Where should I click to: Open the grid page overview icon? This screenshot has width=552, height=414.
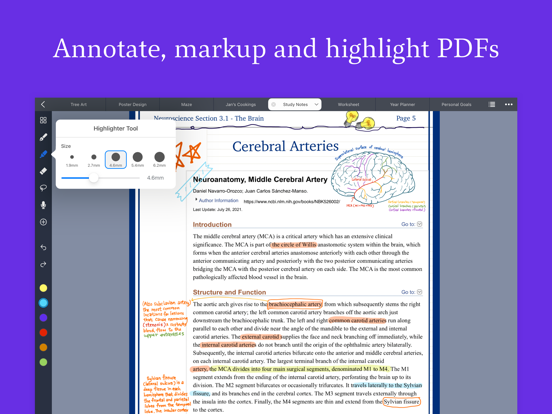pos(43,120)
